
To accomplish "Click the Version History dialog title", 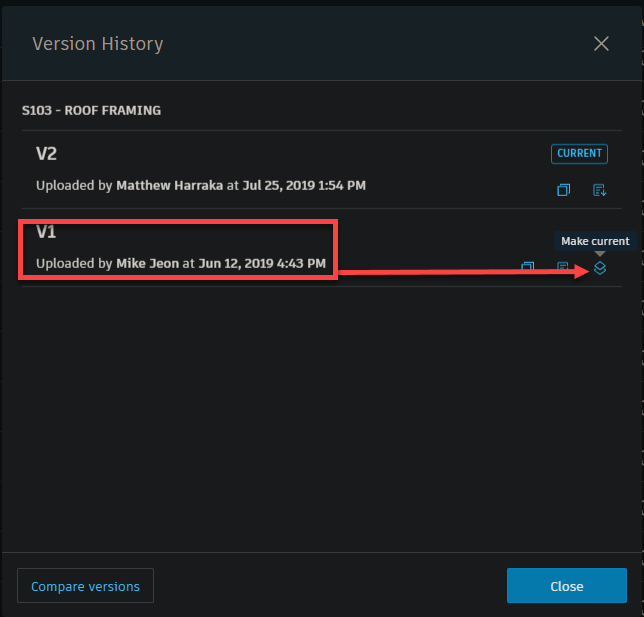I will [x=98, y=44].
